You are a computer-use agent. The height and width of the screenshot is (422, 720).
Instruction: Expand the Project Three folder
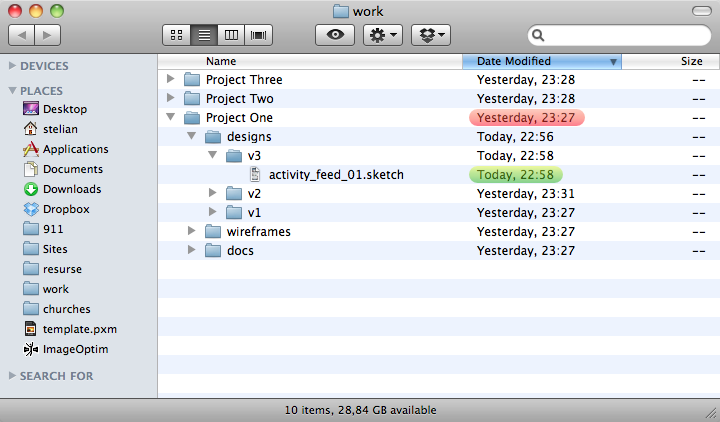coord(170,79)
